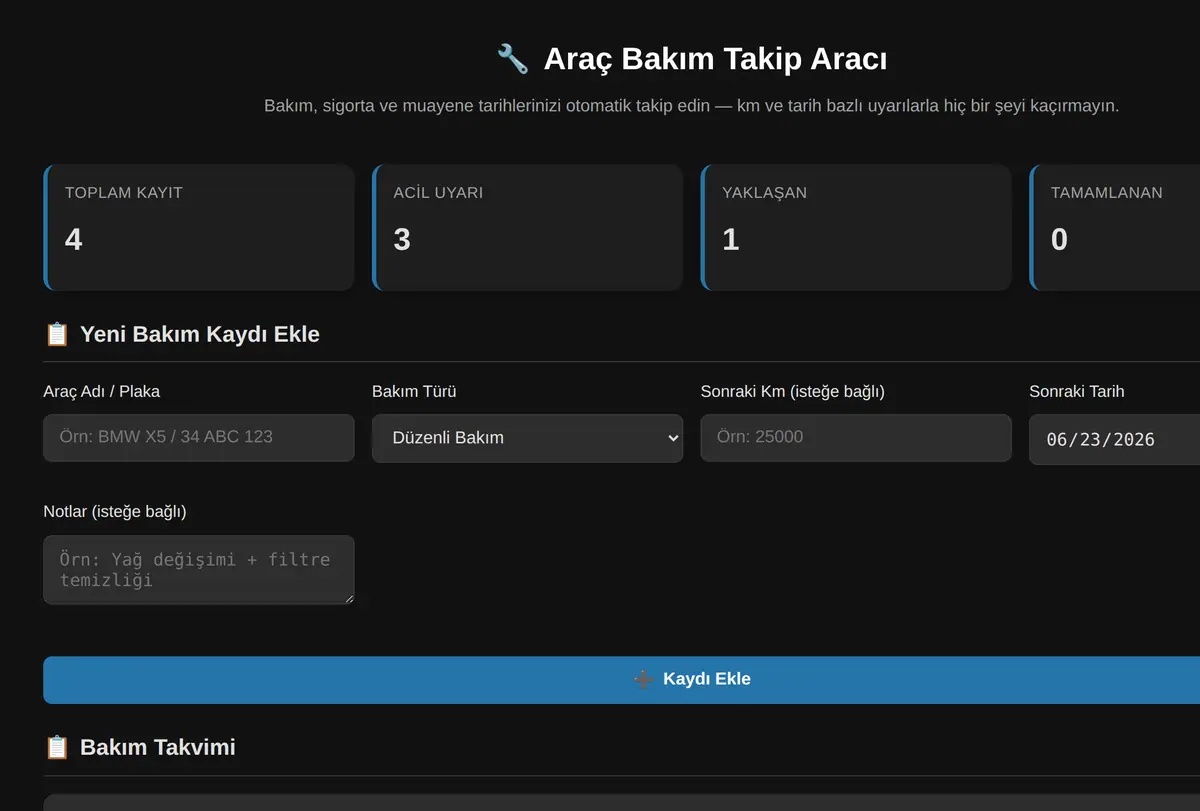Click the Bakım Takvimi heading

click(x=158, y=747)
